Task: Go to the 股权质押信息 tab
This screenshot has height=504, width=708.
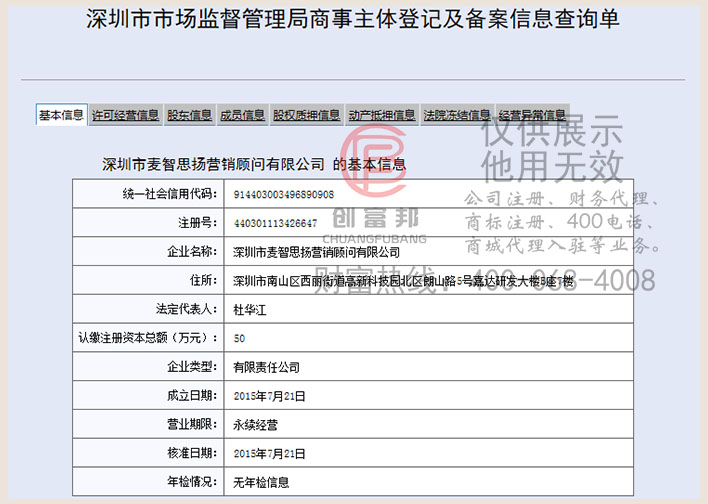Action: [x=307, y=116]
